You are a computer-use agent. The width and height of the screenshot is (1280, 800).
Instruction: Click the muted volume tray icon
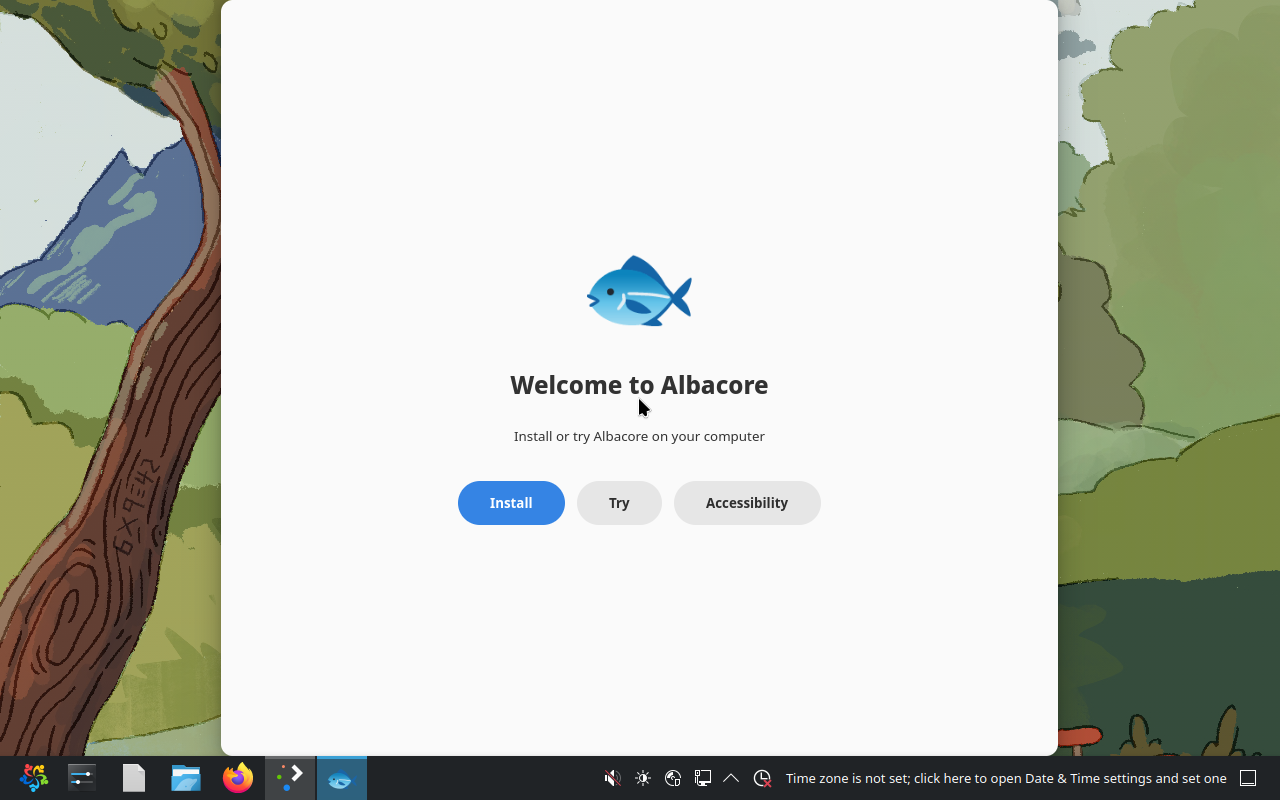point(613,778)
